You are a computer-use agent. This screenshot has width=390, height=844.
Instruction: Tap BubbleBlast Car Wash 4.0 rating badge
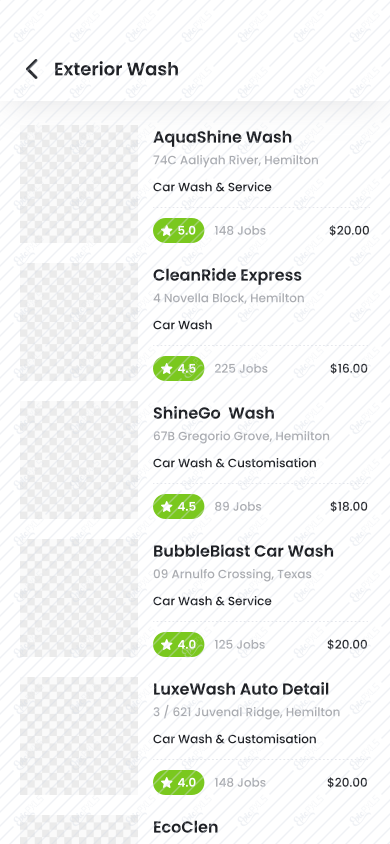(x=179, y=644)
